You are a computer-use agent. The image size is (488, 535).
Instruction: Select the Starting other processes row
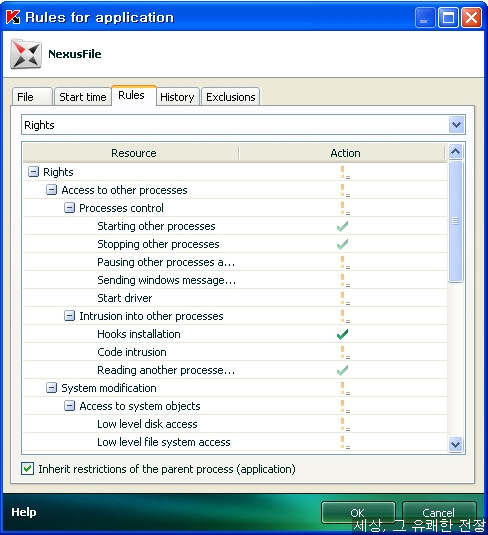click(x=235, y=226)
